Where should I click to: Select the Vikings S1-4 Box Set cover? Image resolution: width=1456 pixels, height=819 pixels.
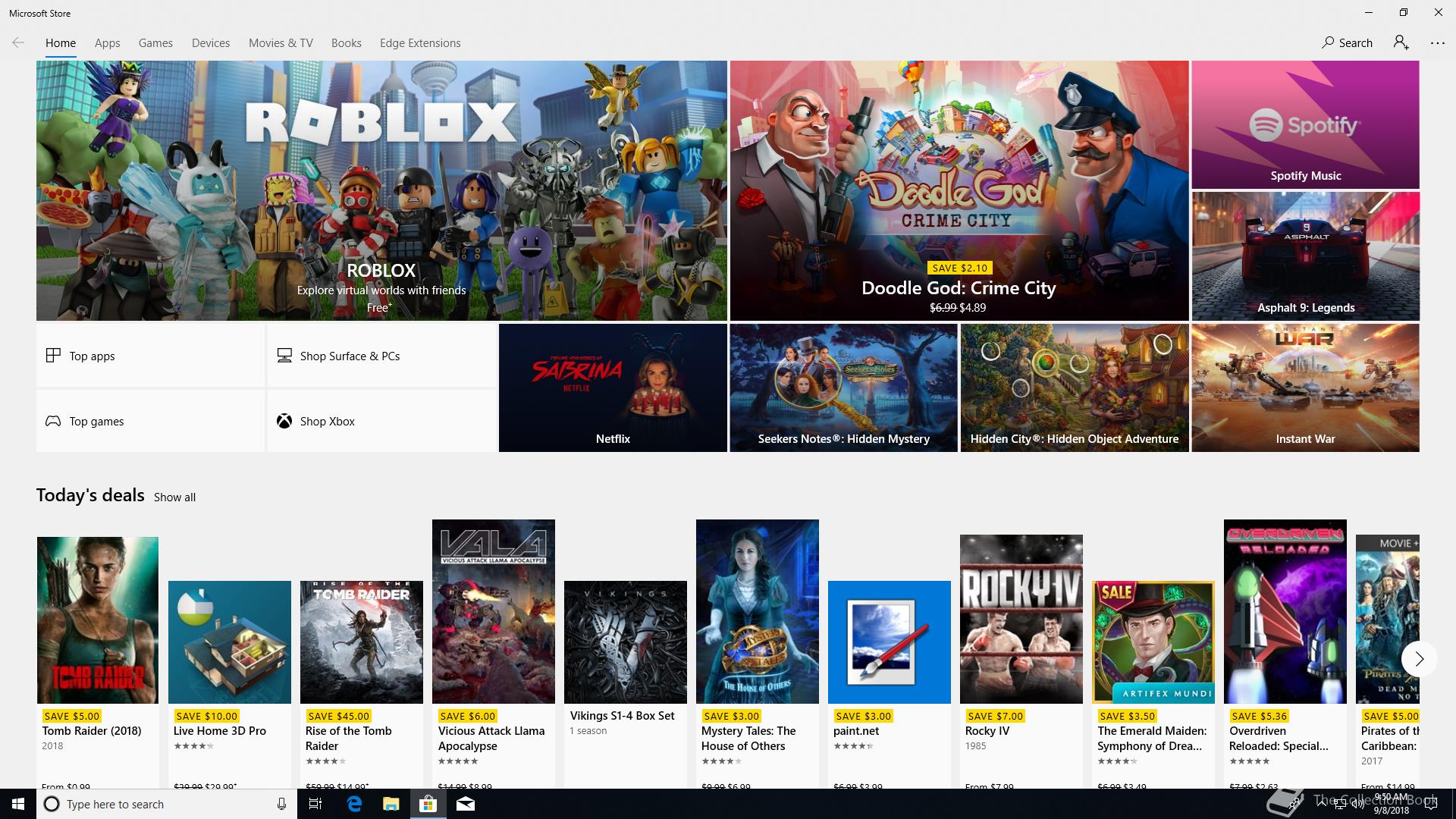626,642
